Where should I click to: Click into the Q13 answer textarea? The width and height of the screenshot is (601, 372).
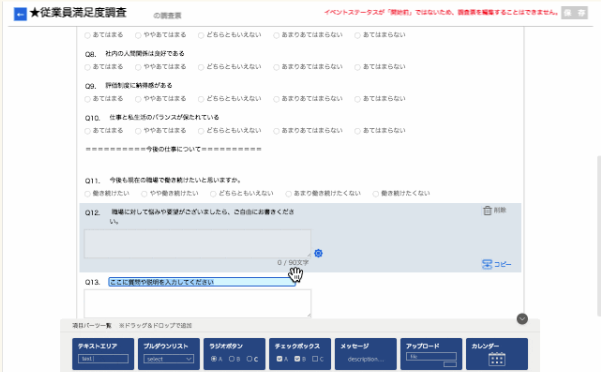[x=197, y=303]
